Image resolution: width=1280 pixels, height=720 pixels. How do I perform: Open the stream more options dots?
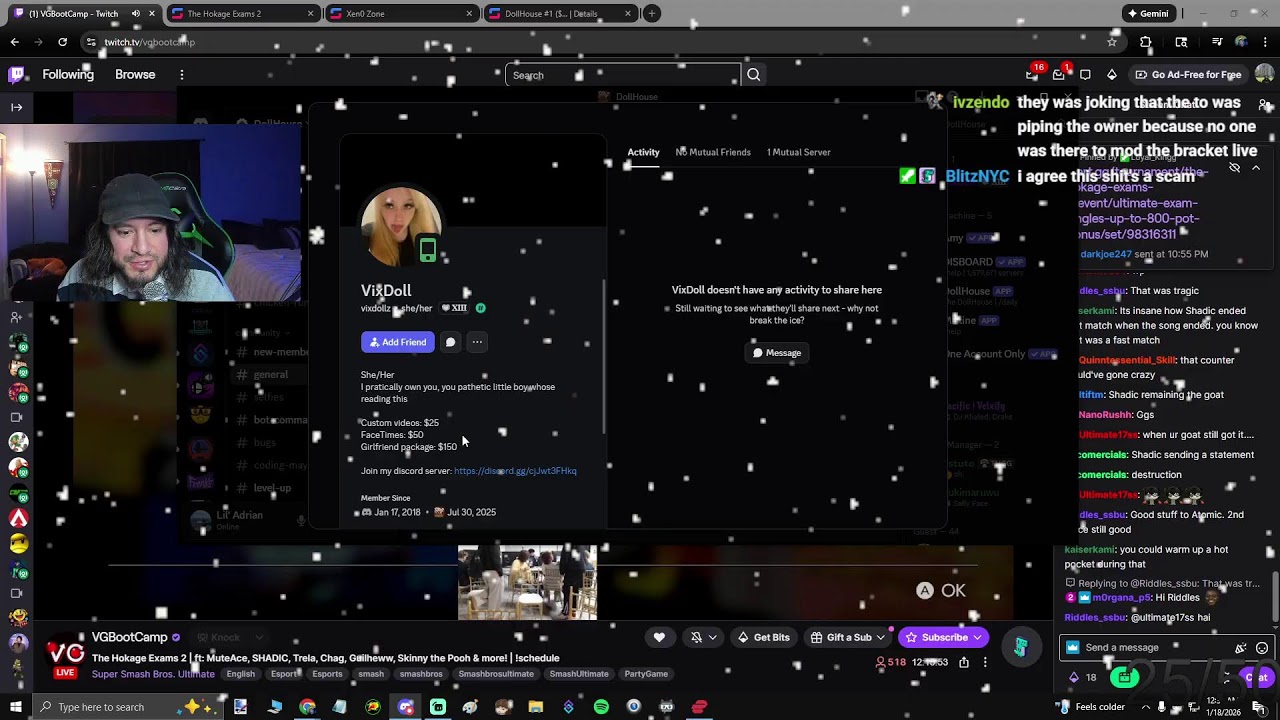pos(985,662)
